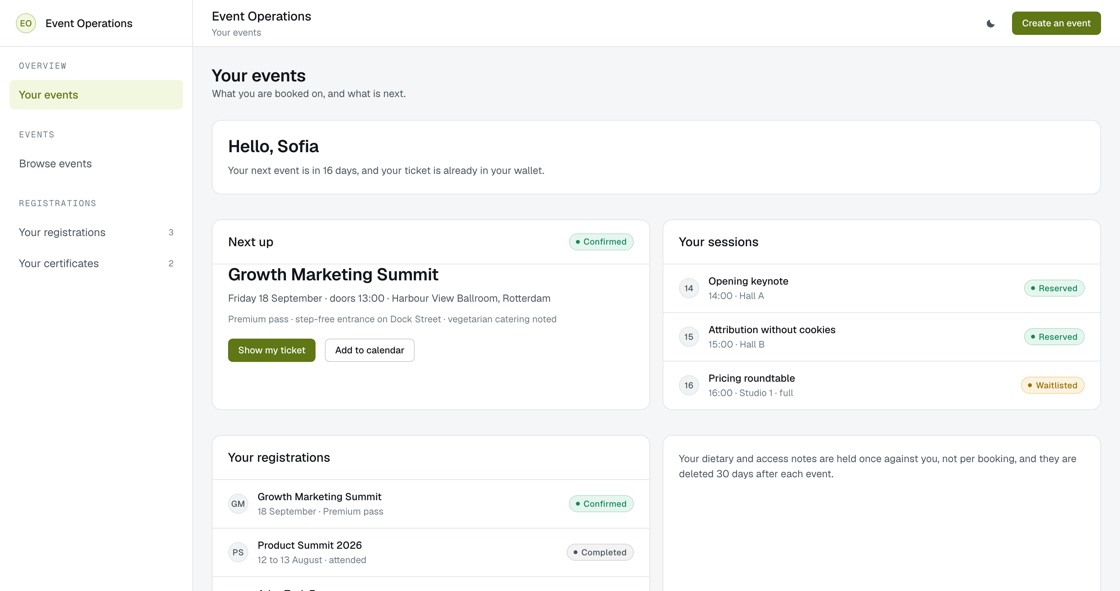Image resolution: width=1120 pixels, height=591 pixels.
Task: Click the "15:00 · Hall B" session time
Action: [736, 344]
